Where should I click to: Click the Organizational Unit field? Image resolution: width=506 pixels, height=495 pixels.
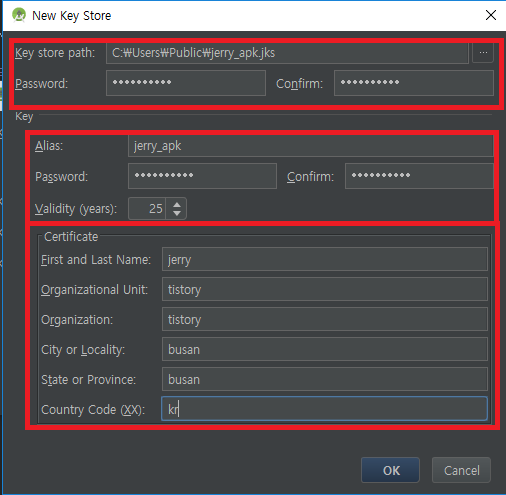pyautogui.click(x=325, y=289)
